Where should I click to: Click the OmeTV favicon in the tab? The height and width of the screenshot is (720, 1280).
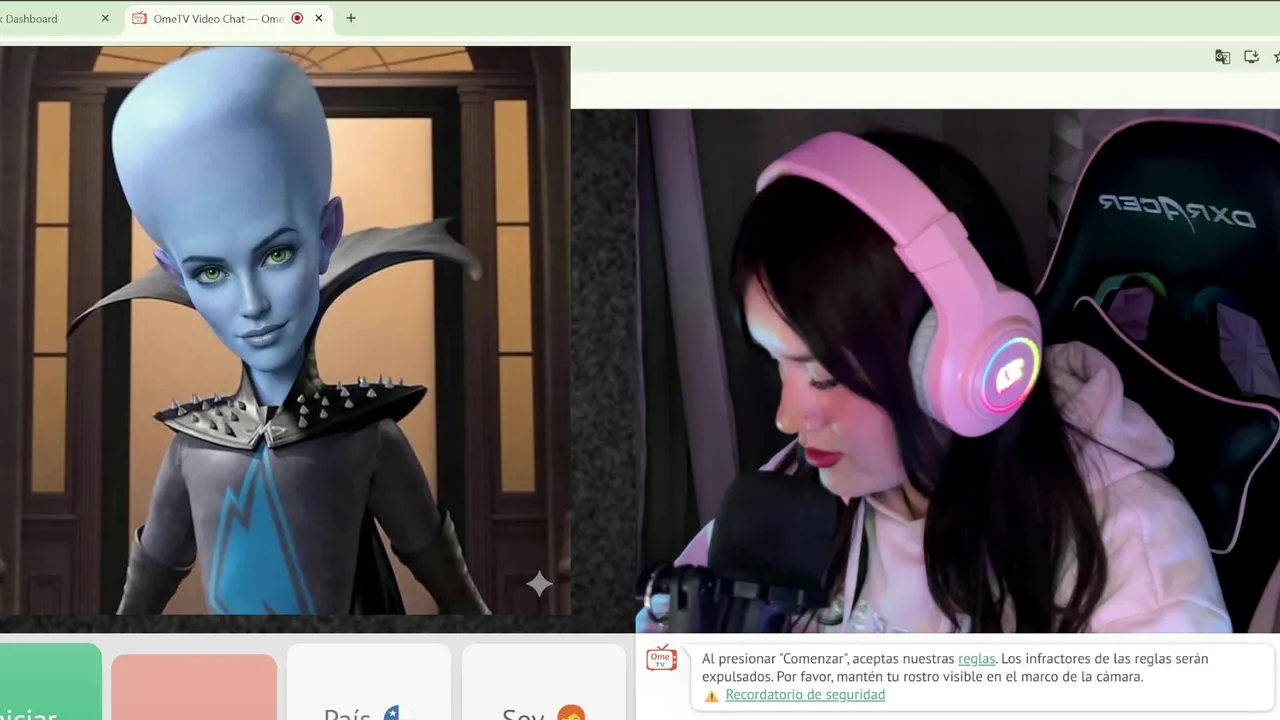tap(139, 18)
